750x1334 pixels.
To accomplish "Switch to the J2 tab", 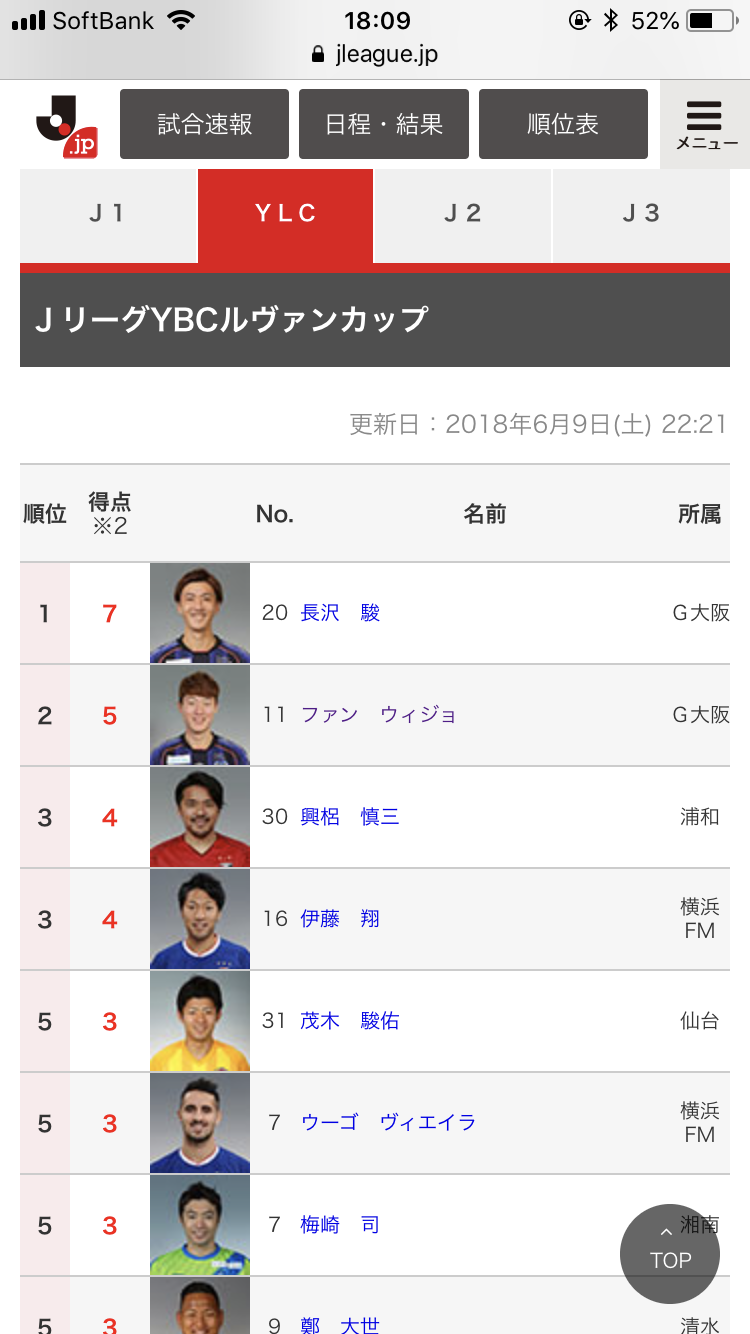I will point(462,214).
